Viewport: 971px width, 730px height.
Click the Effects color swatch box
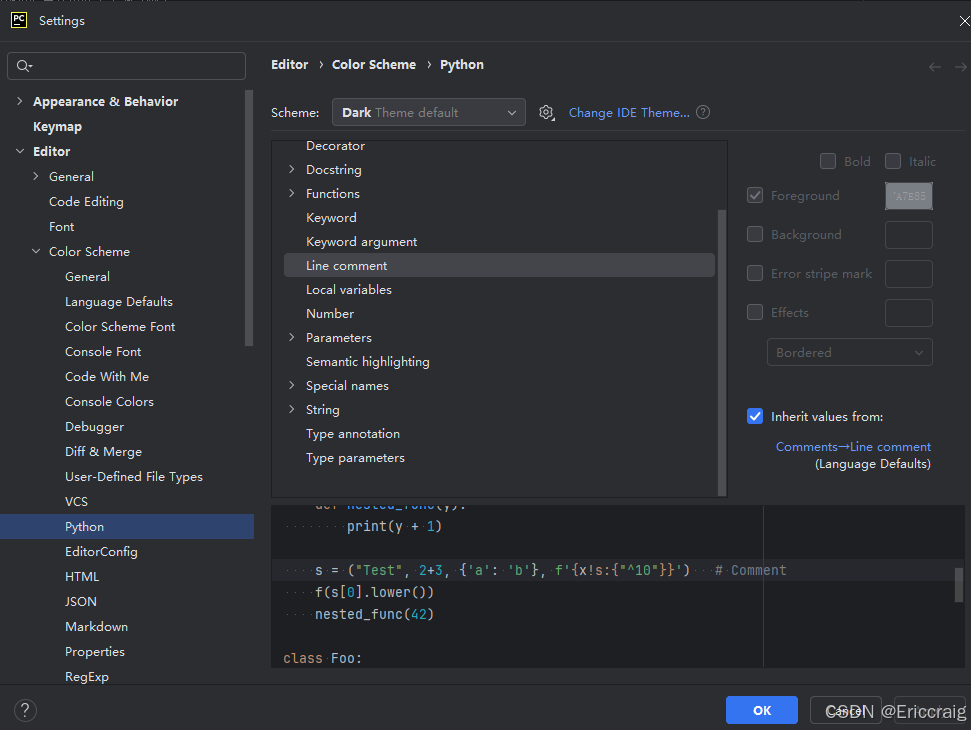pos(908,313)
